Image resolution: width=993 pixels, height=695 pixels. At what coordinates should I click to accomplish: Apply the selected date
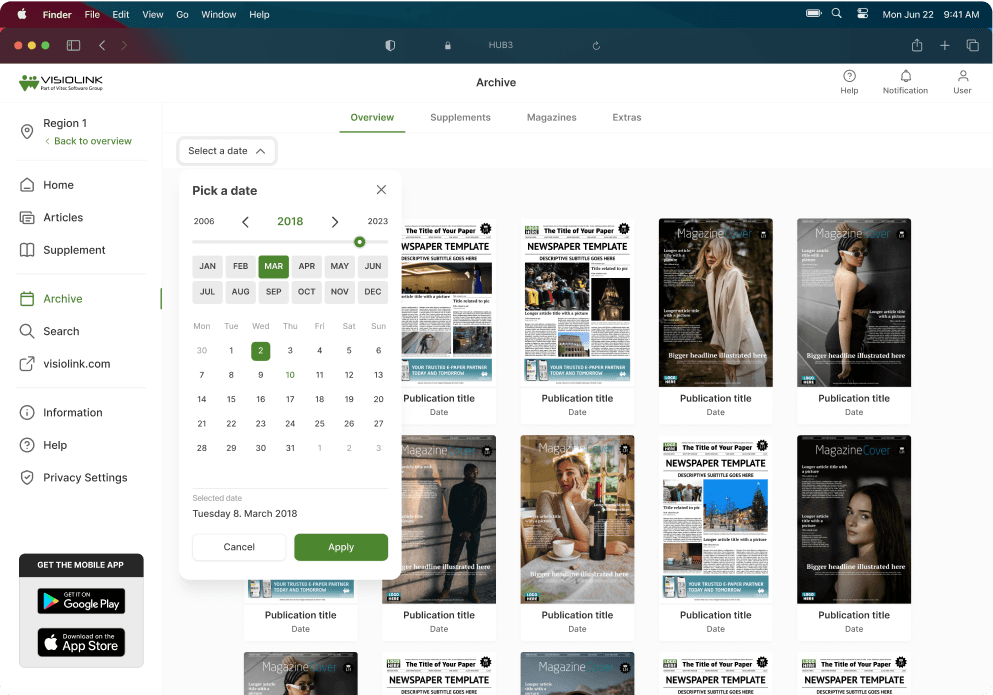pos(341,547)
